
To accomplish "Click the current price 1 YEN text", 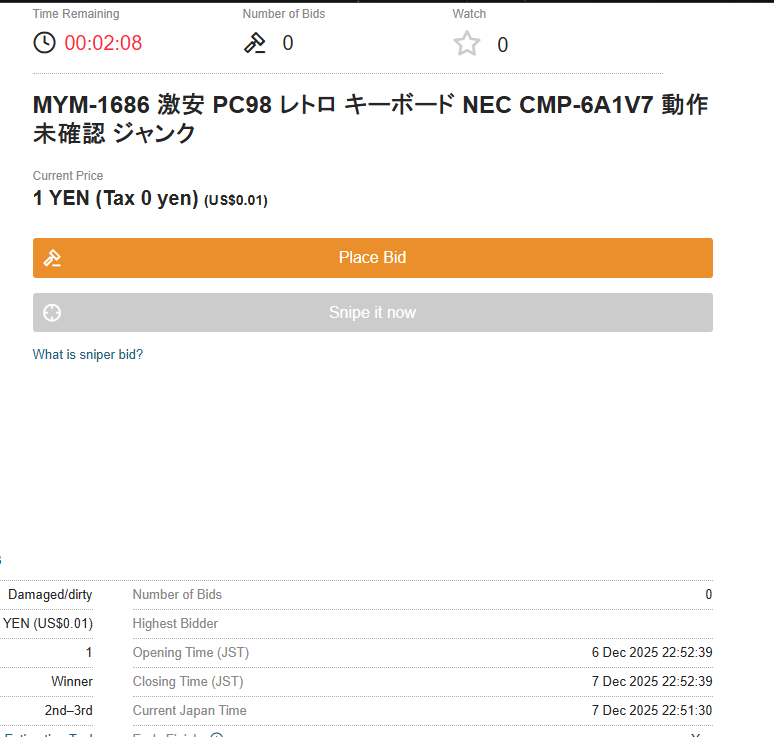I will [x=116, y=198].
